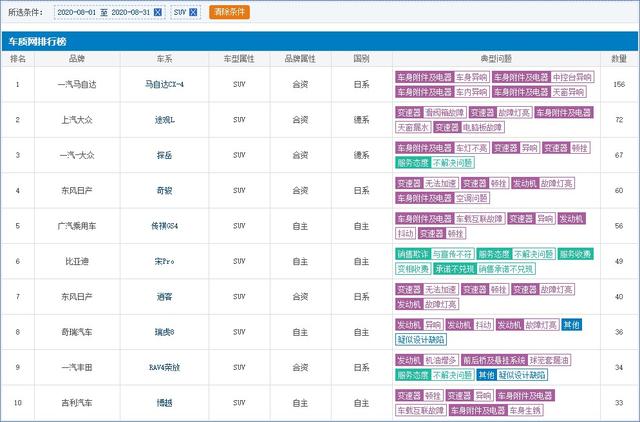Click the 中控台异响 problem tag
The image size is (640, 422).
tap(572, 77)
